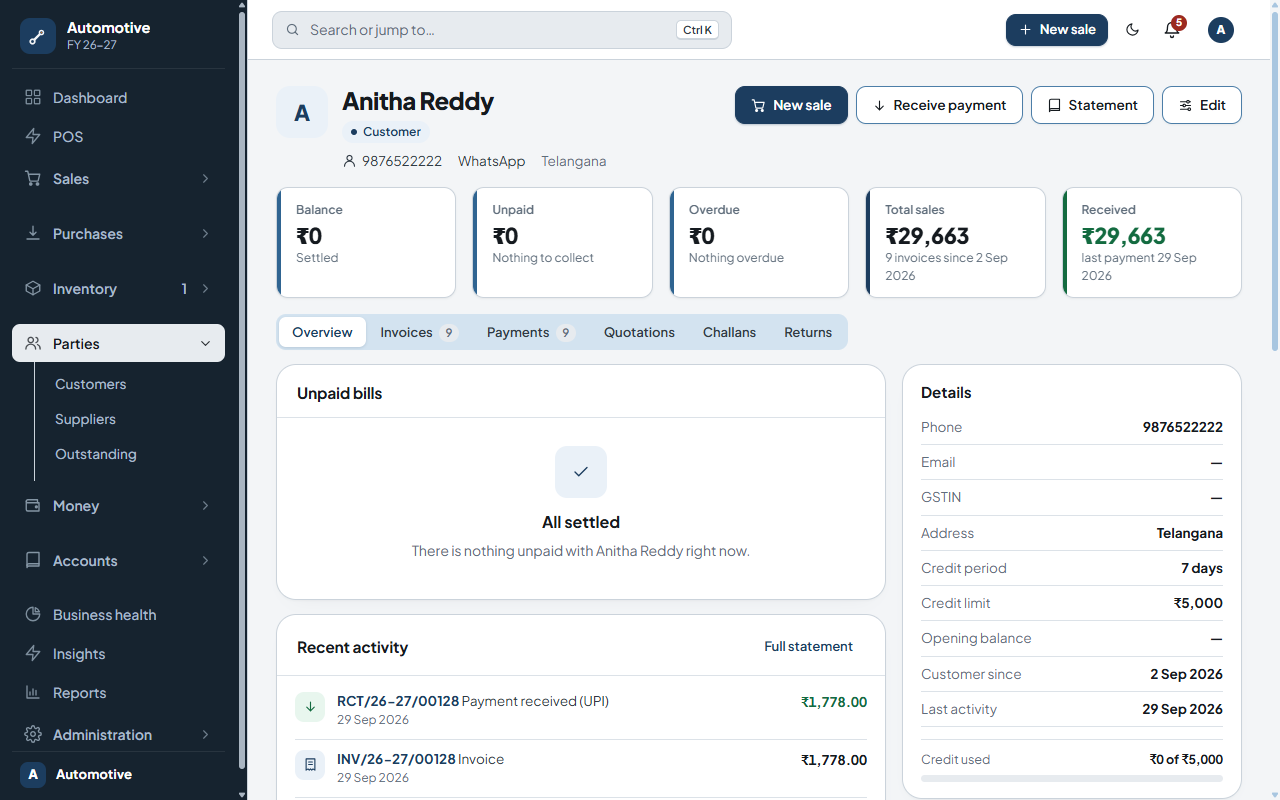The height and width of the screenshot is (800, 1280).
Task: Click the invoice document icon for INV/26-27/00128
Action: tap(310, 765)
